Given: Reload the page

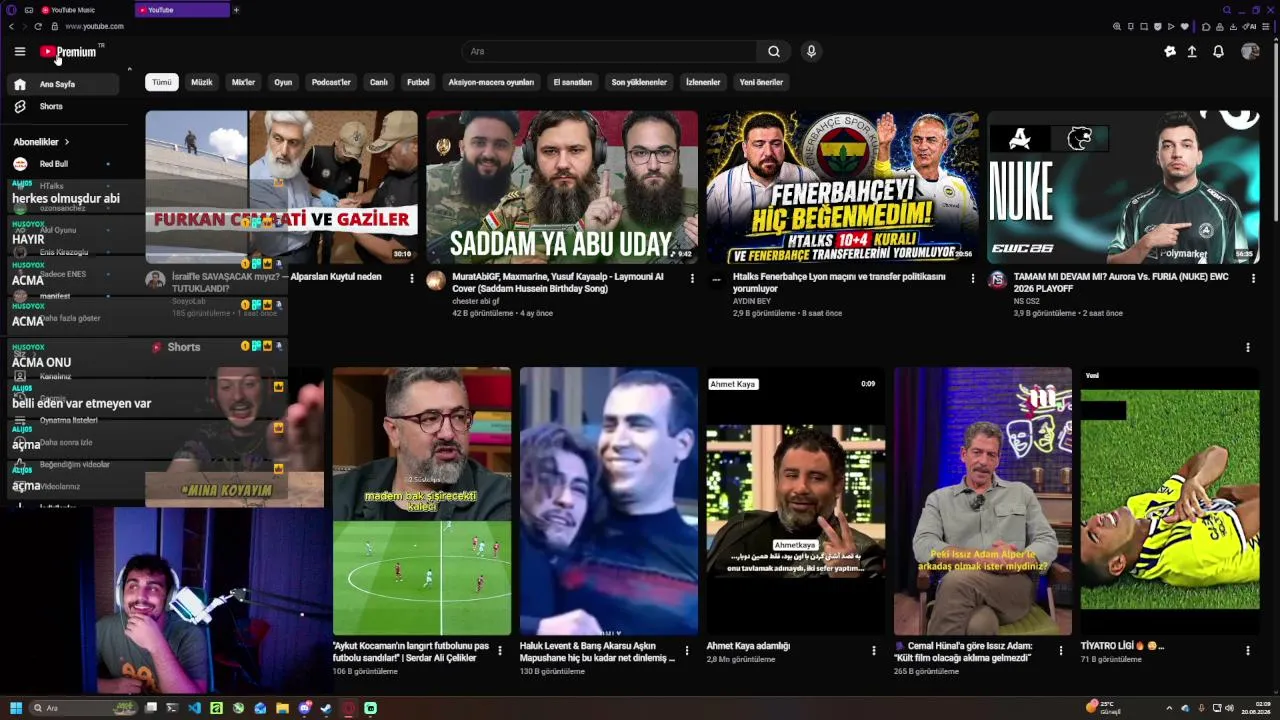Looking at the screenshot, I should coord(38,26).
